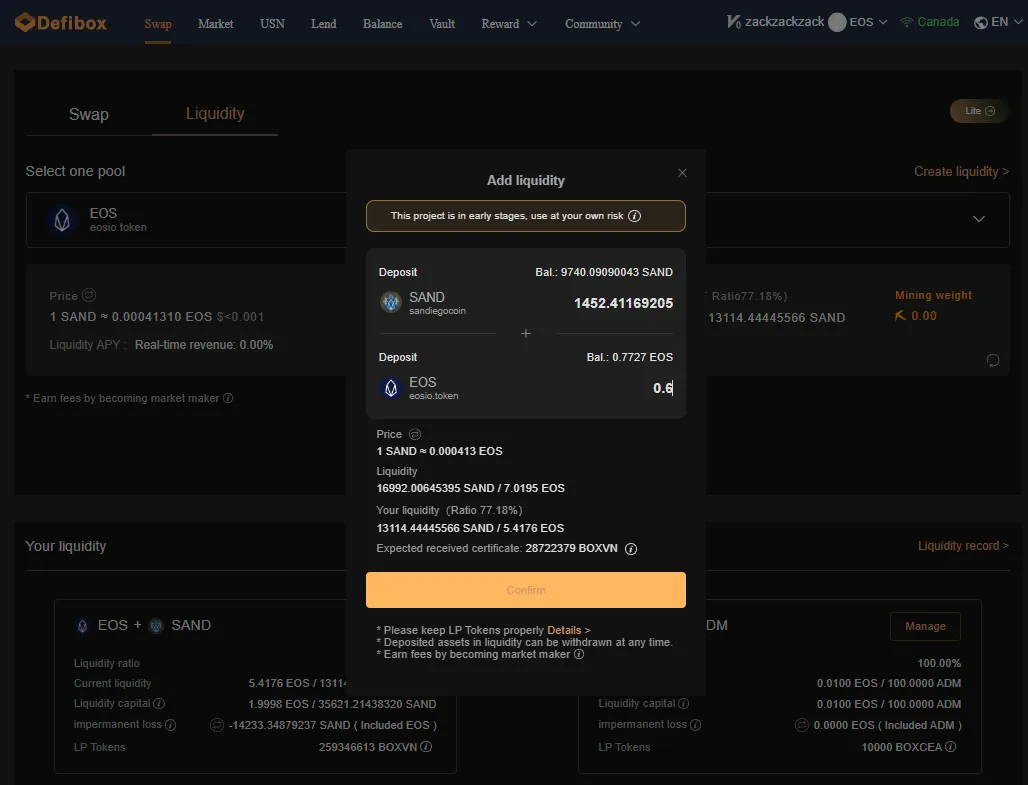Click the EOS pool token icon
The image size is (1028, 785).
[x=62, y=220]
